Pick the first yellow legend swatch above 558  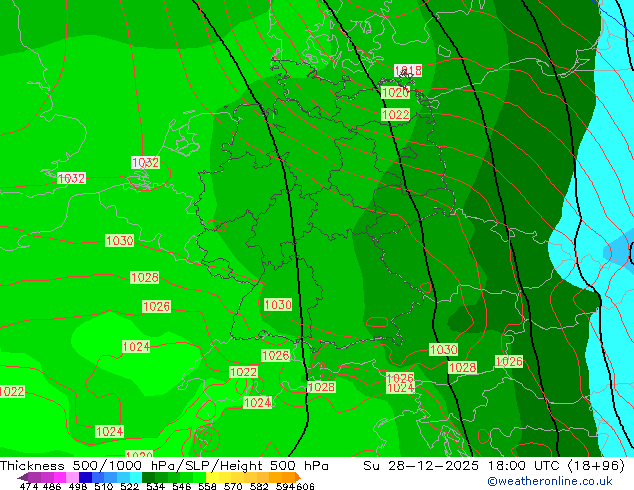212,477
